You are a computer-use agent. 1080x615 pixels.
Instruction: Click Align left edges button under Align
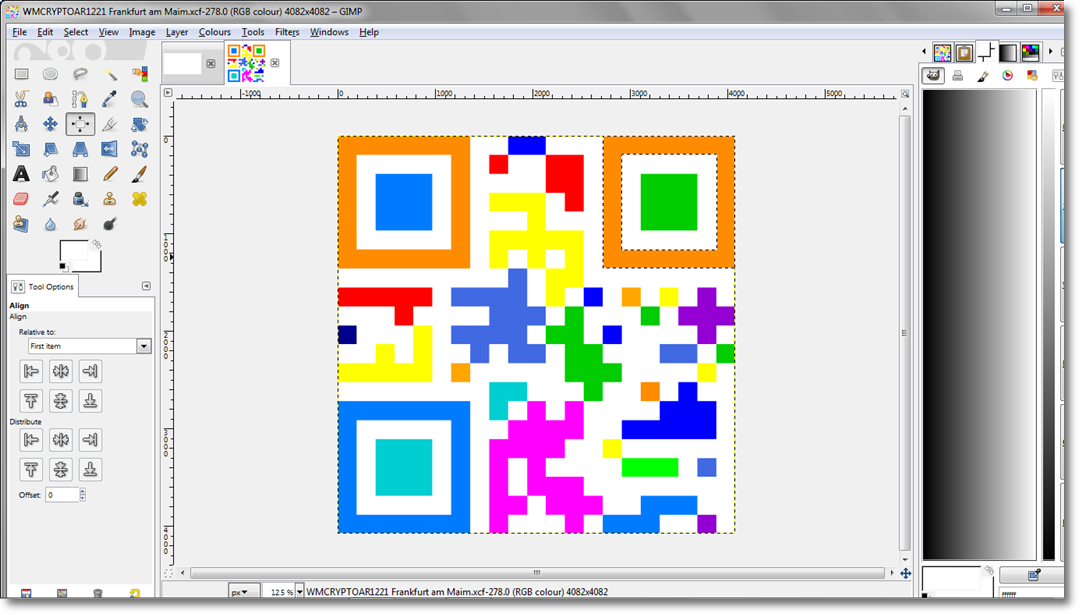coord(31,371)
